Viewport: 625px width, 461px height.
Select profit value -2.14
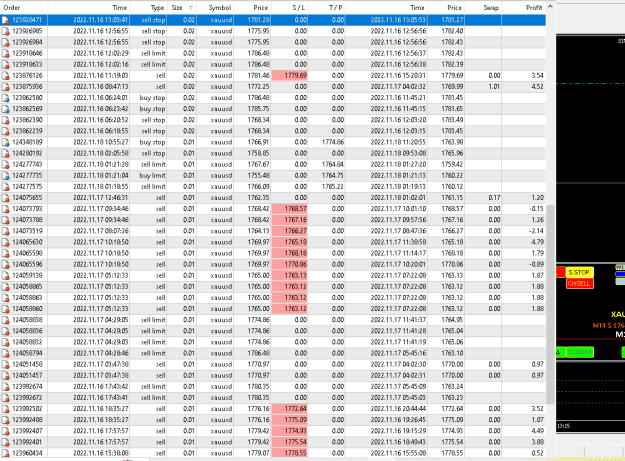pos(537,231)
